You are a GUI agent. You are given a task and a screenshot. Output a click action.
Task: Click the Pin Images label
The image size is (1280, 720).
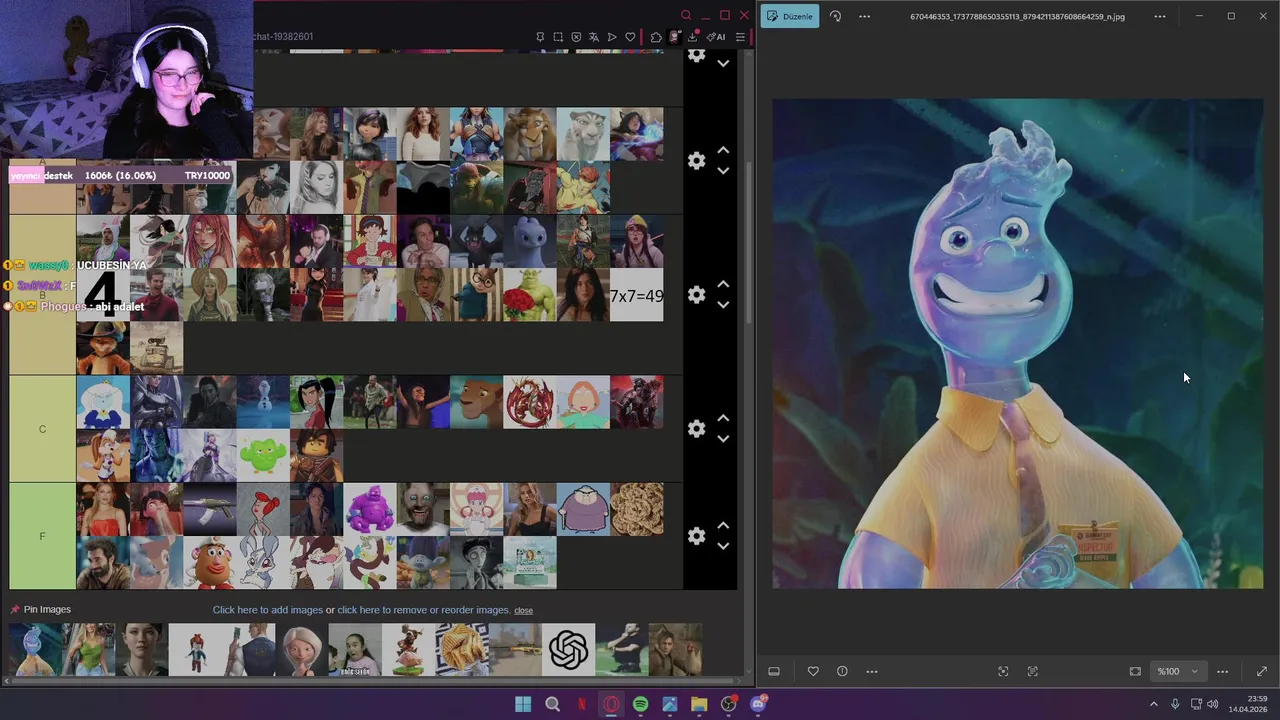[47, 609]
